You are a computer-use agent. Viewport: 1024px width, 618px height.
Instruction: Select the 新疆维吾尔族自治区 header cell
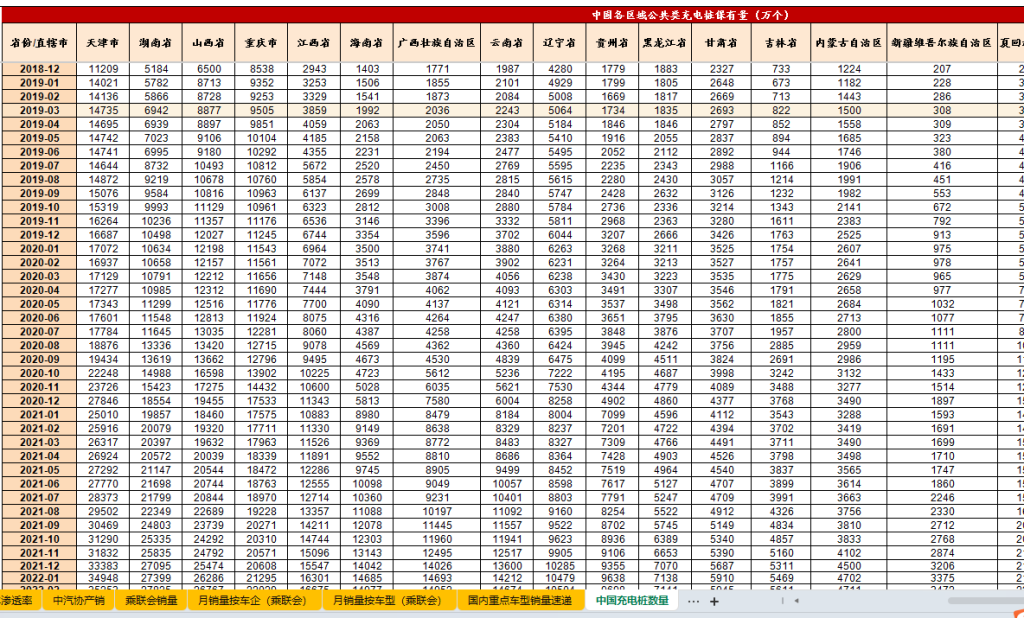point(941,44)
